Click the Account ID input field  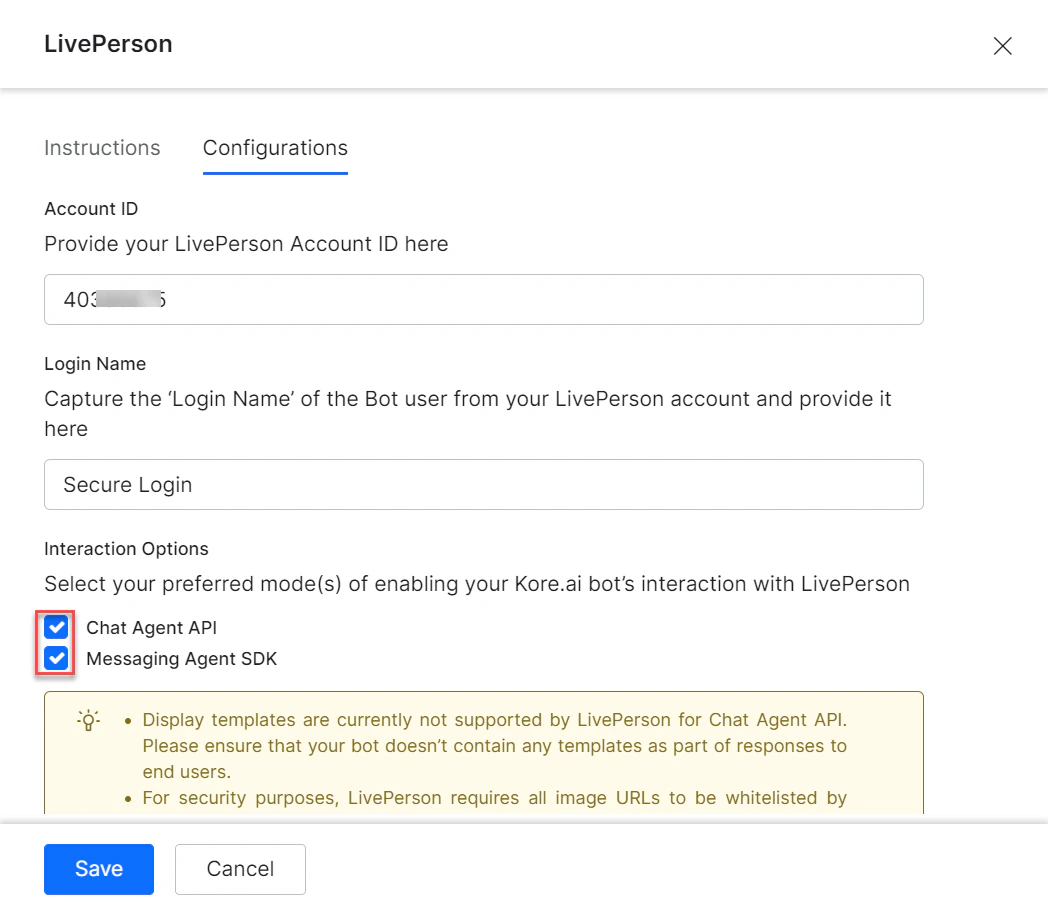pyautogui.click(x=484, y=299)
